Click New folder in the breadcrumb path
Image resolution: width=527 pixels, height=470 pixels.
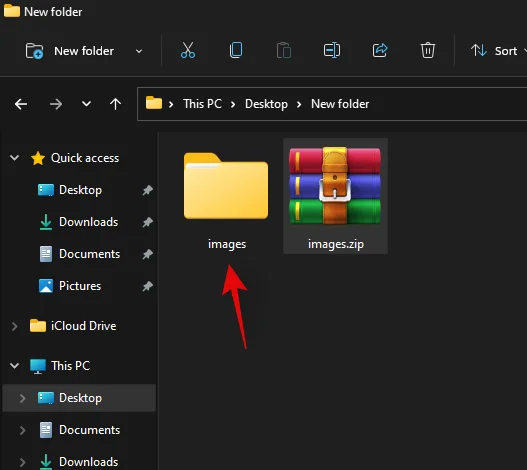[x=340, y=104]
